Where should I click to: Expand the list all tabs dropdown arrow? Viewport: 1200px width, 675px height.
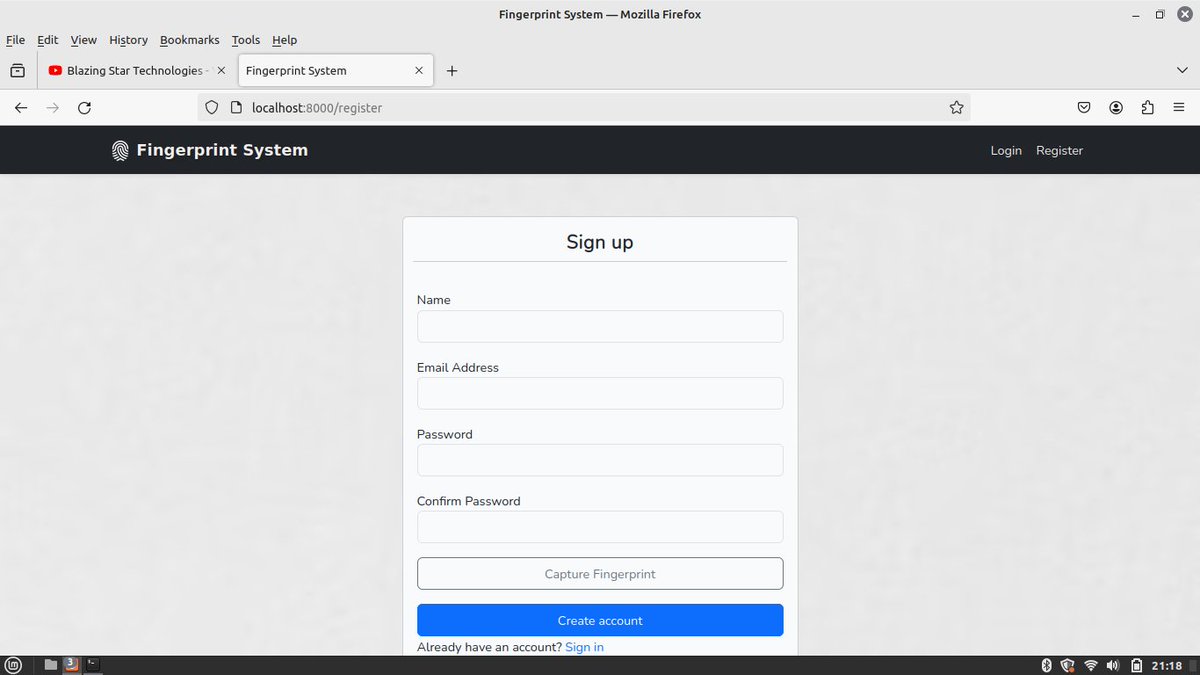pyautogui.click(x=1182, y=71)
